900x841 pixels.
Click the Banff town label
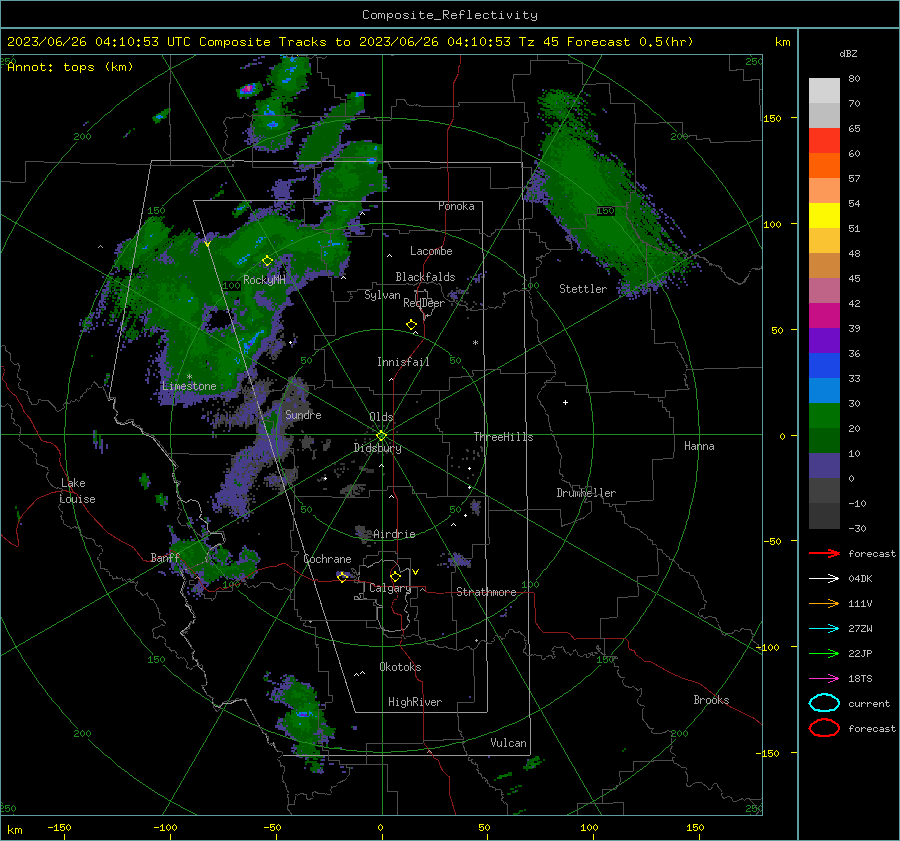(165, 558)
